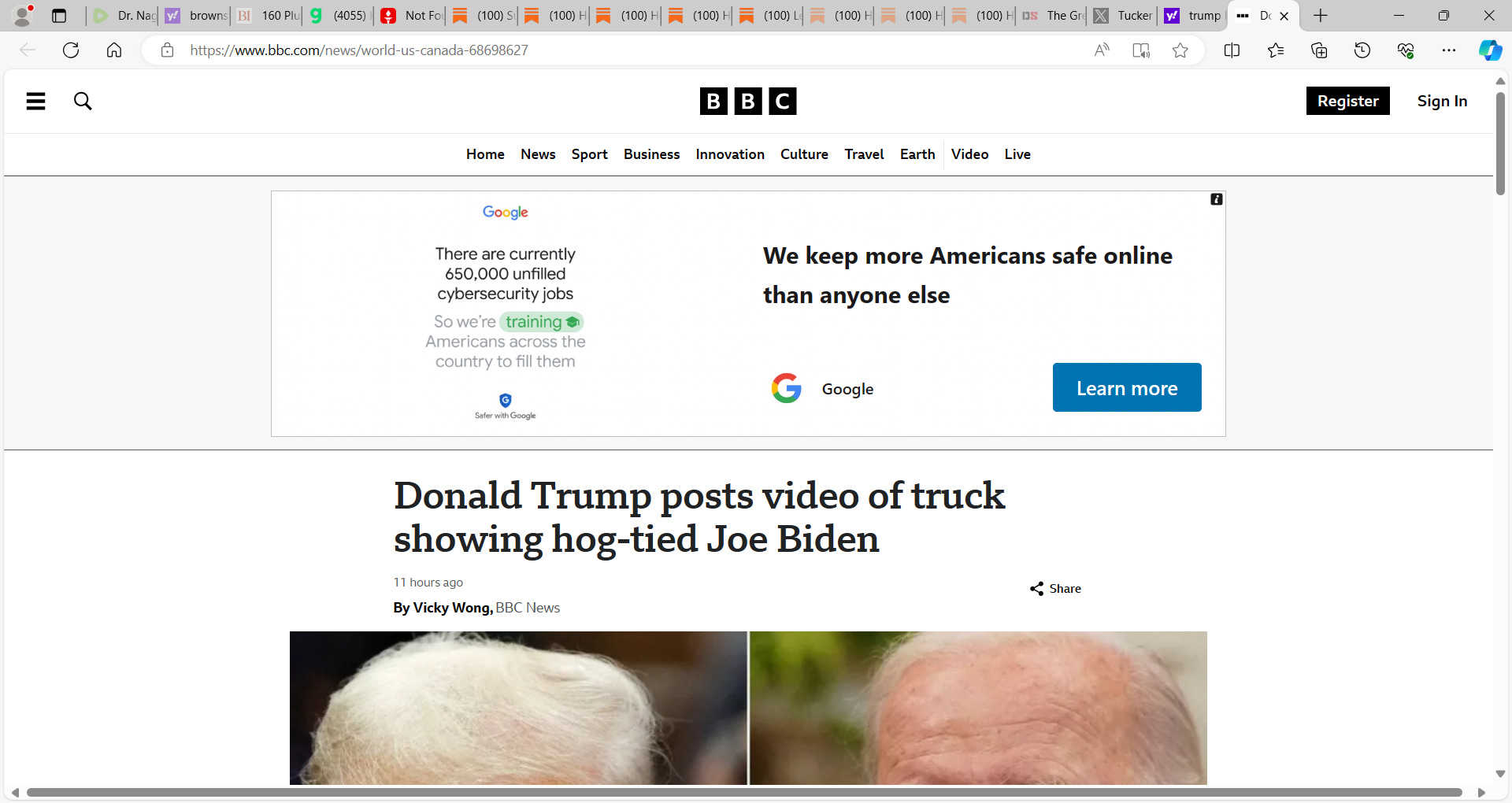Screen dimensions: 1512x803
Task: Open browser essentials heart icon
Action: (1406, 50)
